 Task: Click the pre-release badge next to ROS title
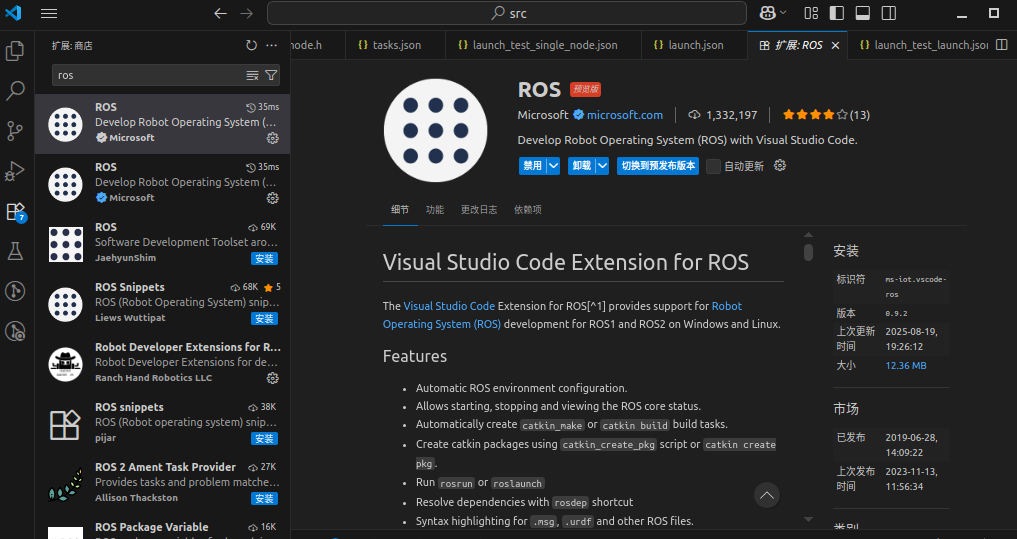point(585,90)
